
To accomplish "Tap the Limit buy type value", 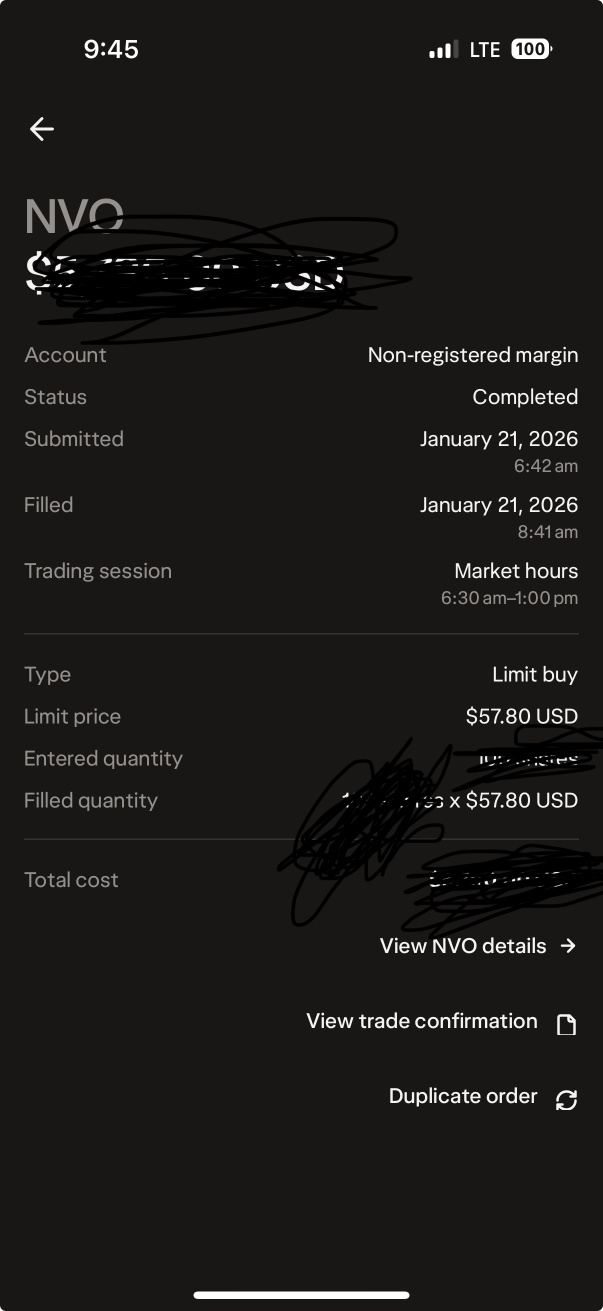I will pyautogui.click(x=535, y=675).
